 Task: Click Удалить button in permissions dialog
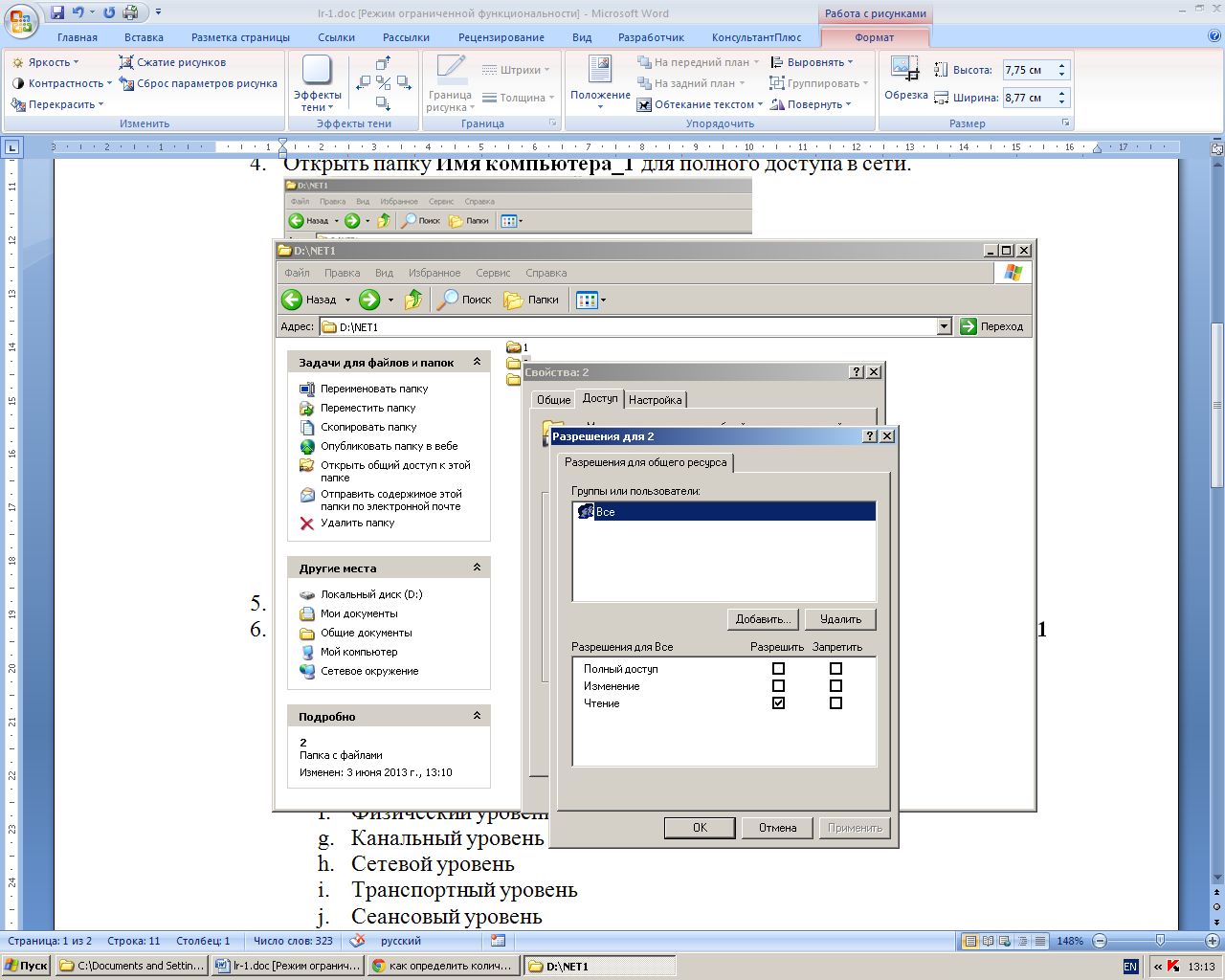tap(840, 619)
